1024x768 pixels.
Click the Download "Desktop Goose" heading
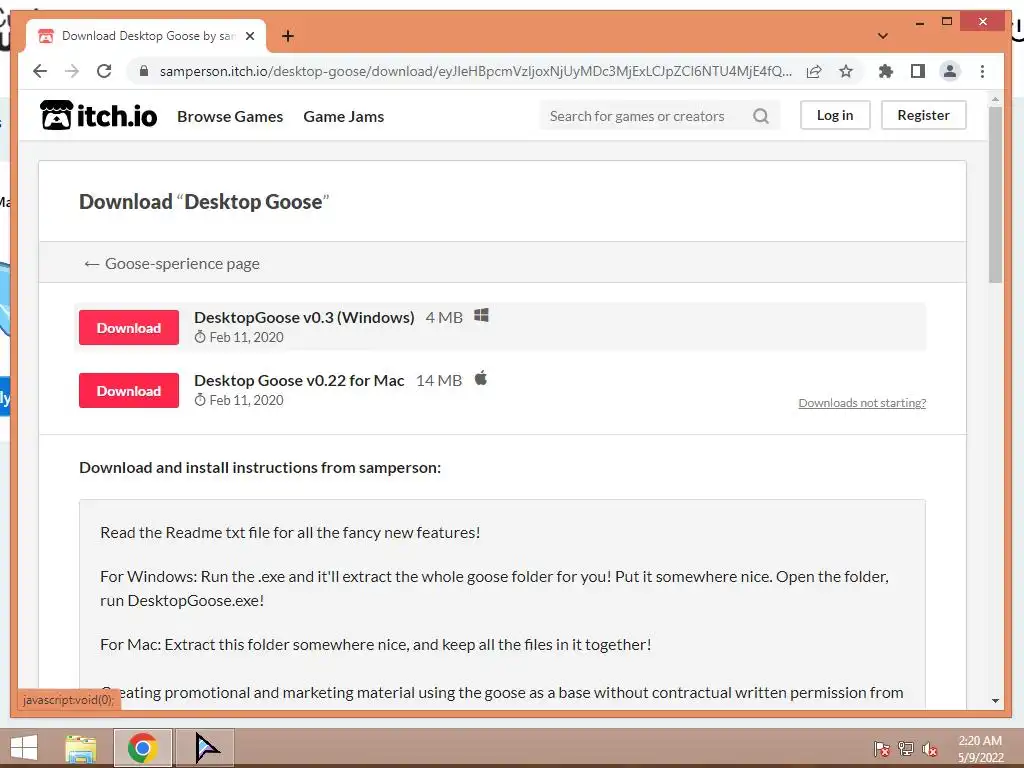coord(204,202)
